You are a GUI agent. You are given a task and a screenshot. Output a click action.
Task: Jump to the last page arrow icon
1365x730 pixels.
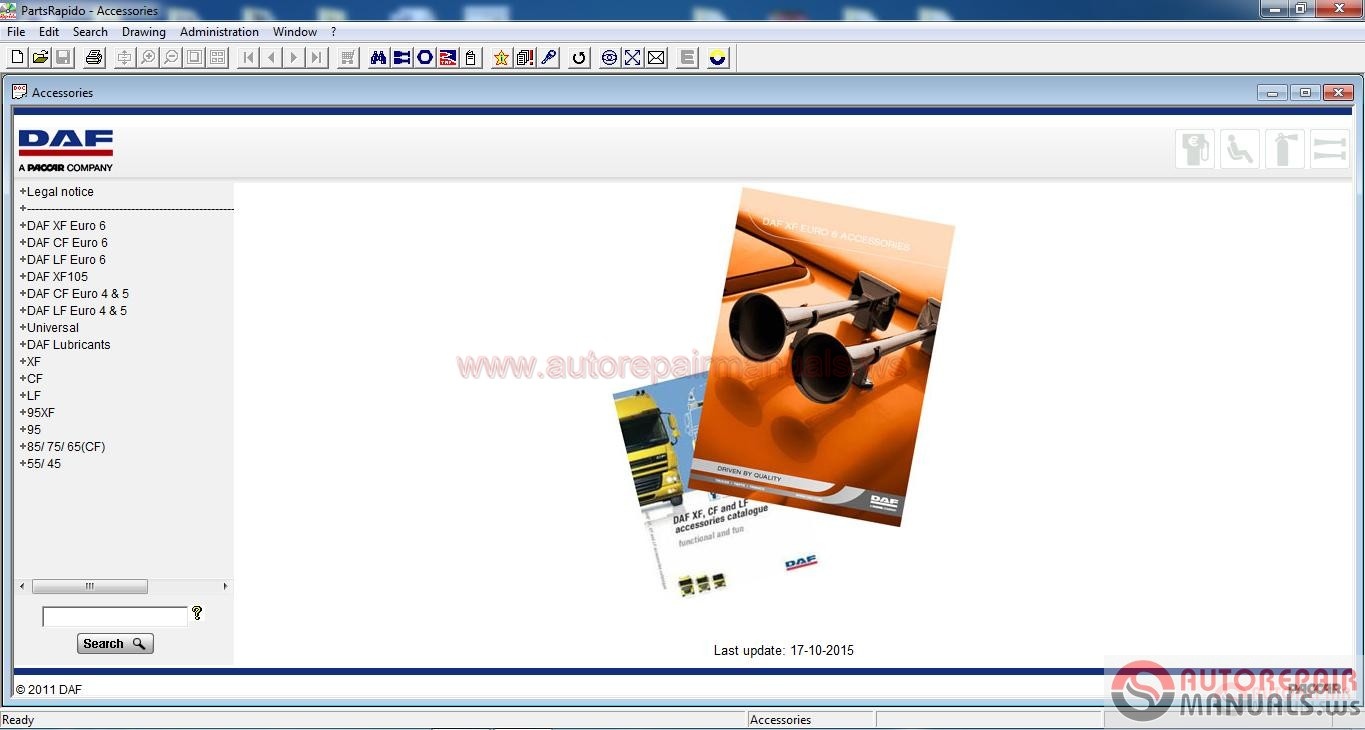pyautogui.click(x=317, y=58)
